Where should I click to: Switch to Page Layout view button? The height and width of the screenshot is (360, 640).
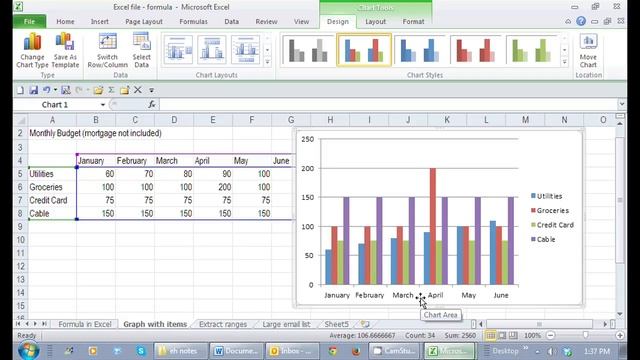[x=502, y=336]
